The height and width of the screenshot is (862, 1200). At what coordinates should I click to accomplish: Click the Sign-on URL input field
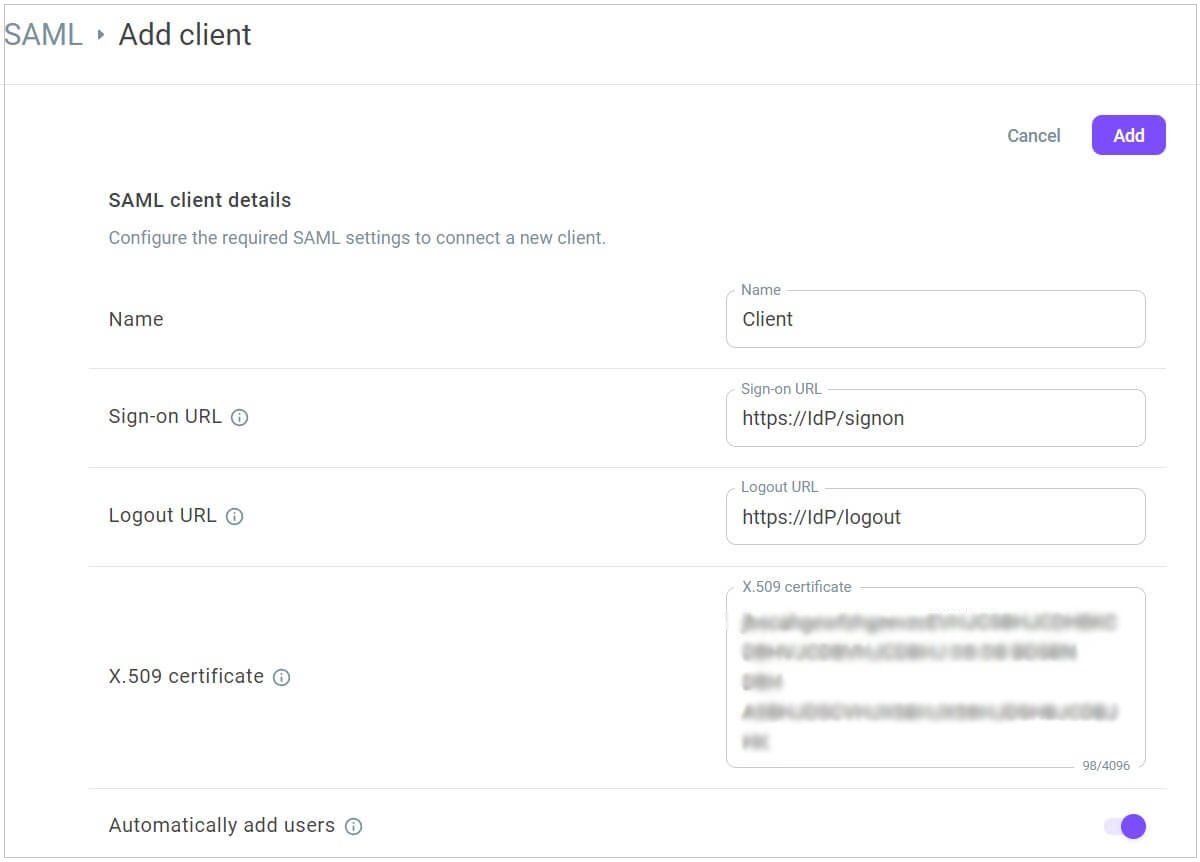[x=935, y=418]
